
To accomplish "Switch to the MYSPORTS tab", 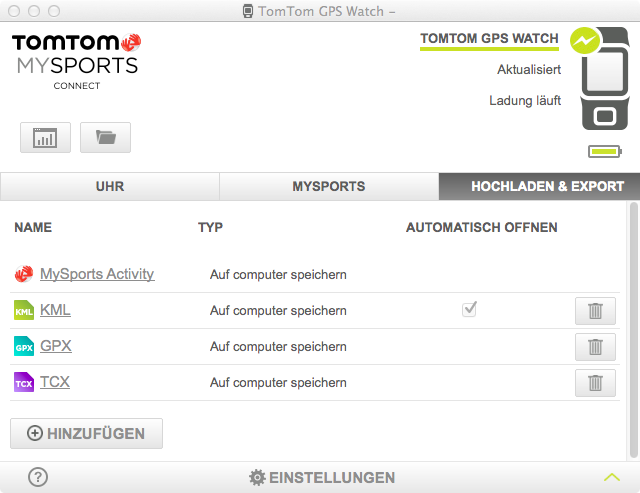I will pyautogui.click(x=328, y=186).
